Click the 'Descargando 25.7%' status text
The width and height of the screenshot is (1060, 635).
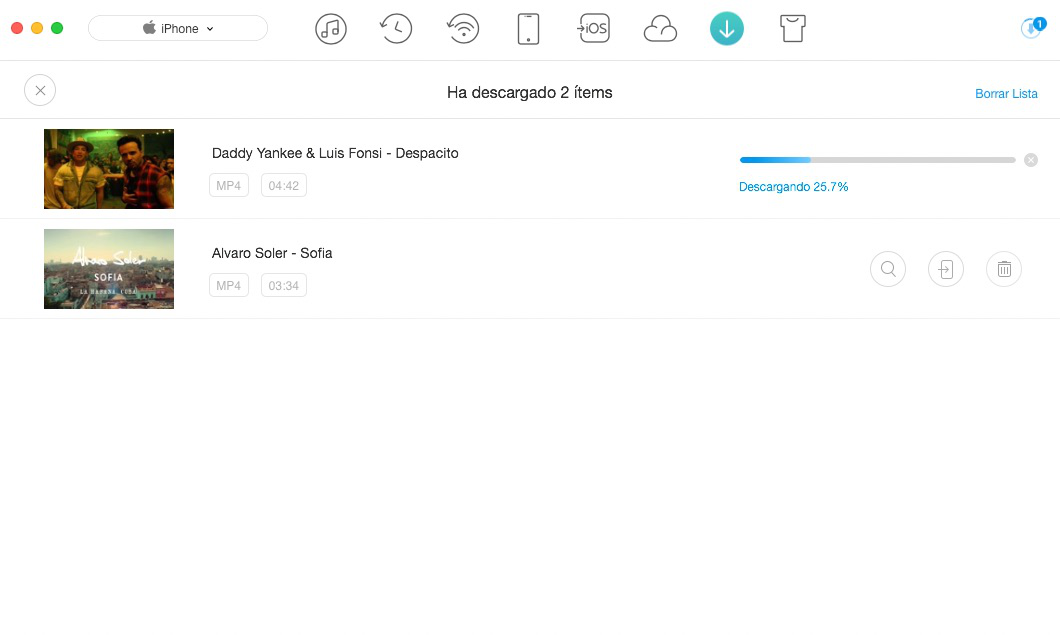click(x=794, y=187)
